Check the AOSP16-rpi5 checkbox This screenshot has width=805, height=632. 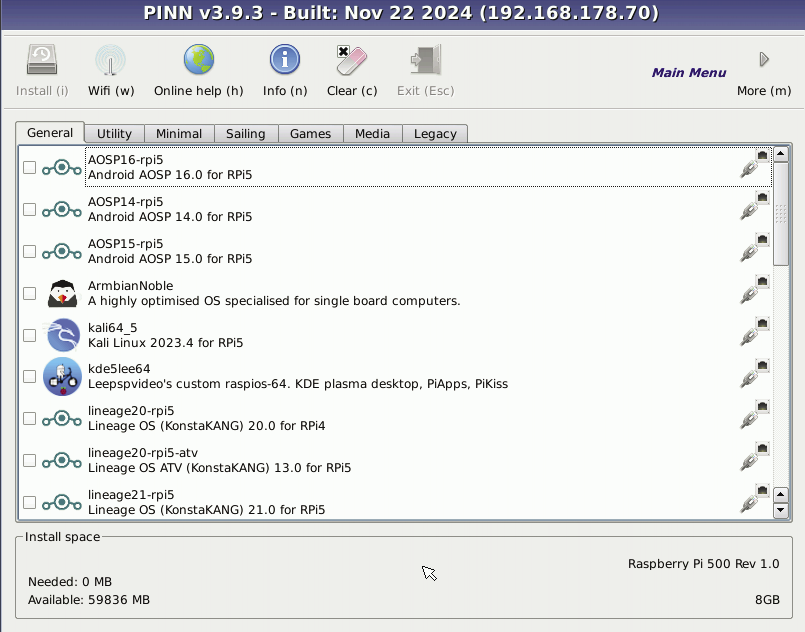[29, 167]
